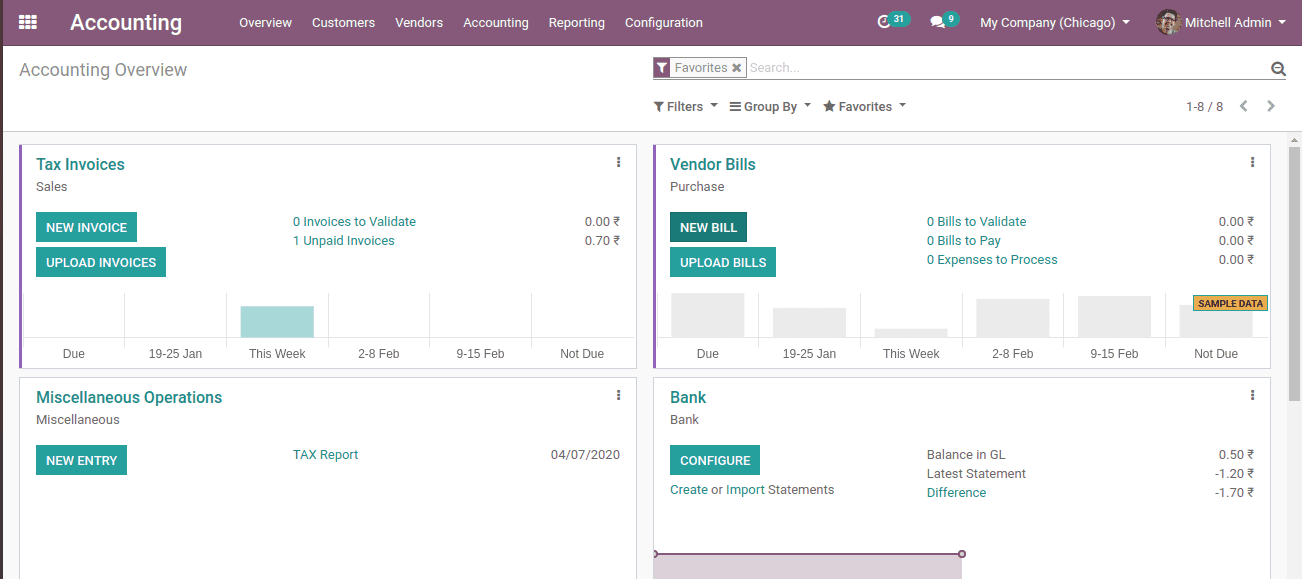Click the page scrollbar on the right edge
The image size is (1302, 579).
click(1295, 275)
